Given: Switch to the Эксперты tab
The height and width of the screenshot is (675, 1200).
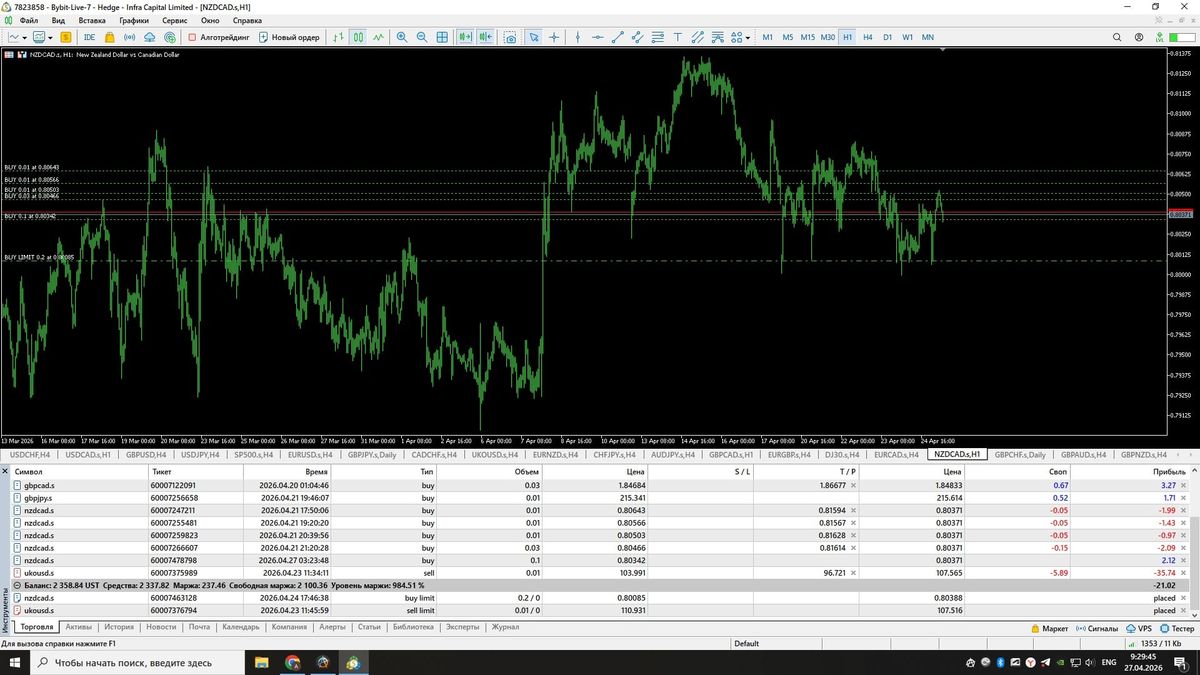Looking at the screenshot, I should 463,627.
